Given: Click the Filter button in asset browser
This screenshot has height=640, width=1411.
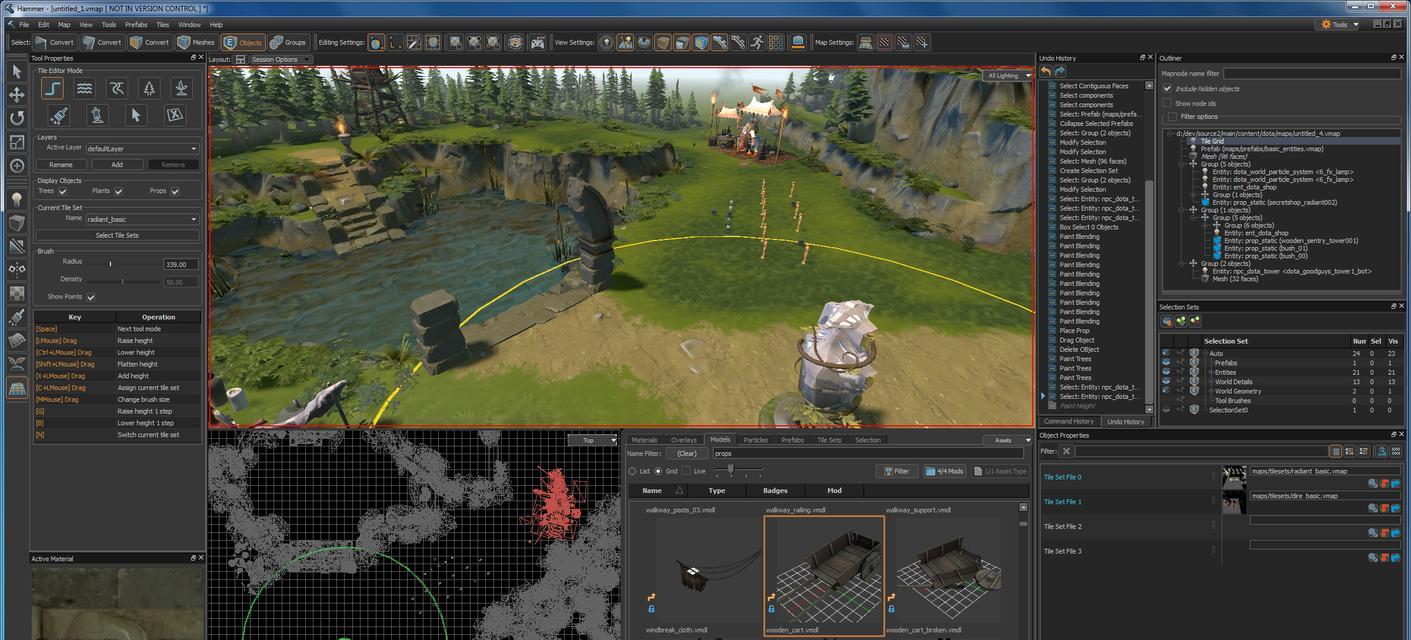Looking at the screenshot, I should 897,471.
